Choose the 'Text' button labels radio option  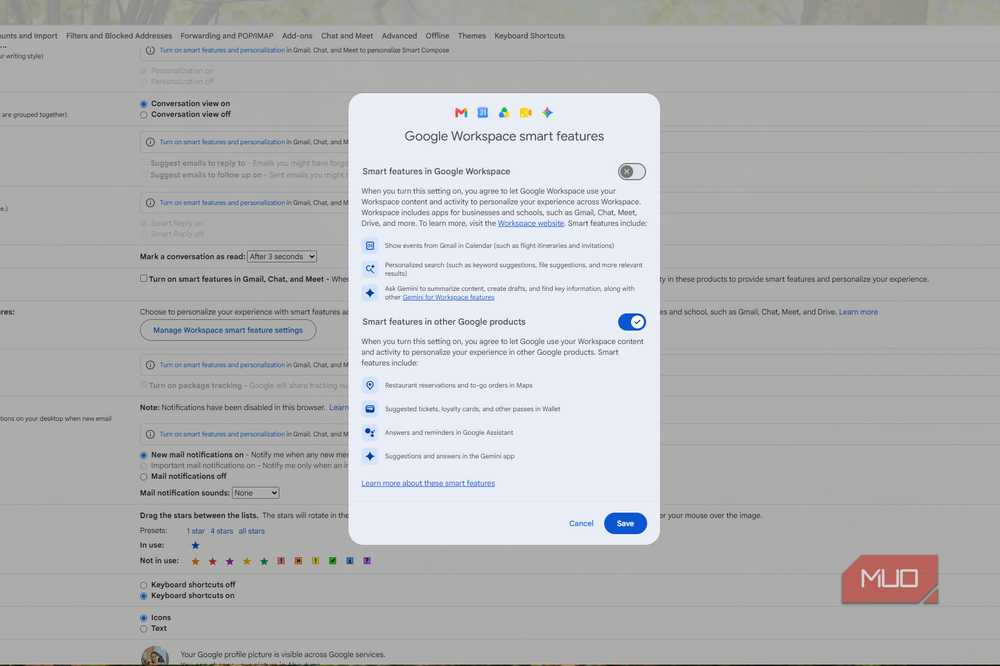tap(143, 629)
